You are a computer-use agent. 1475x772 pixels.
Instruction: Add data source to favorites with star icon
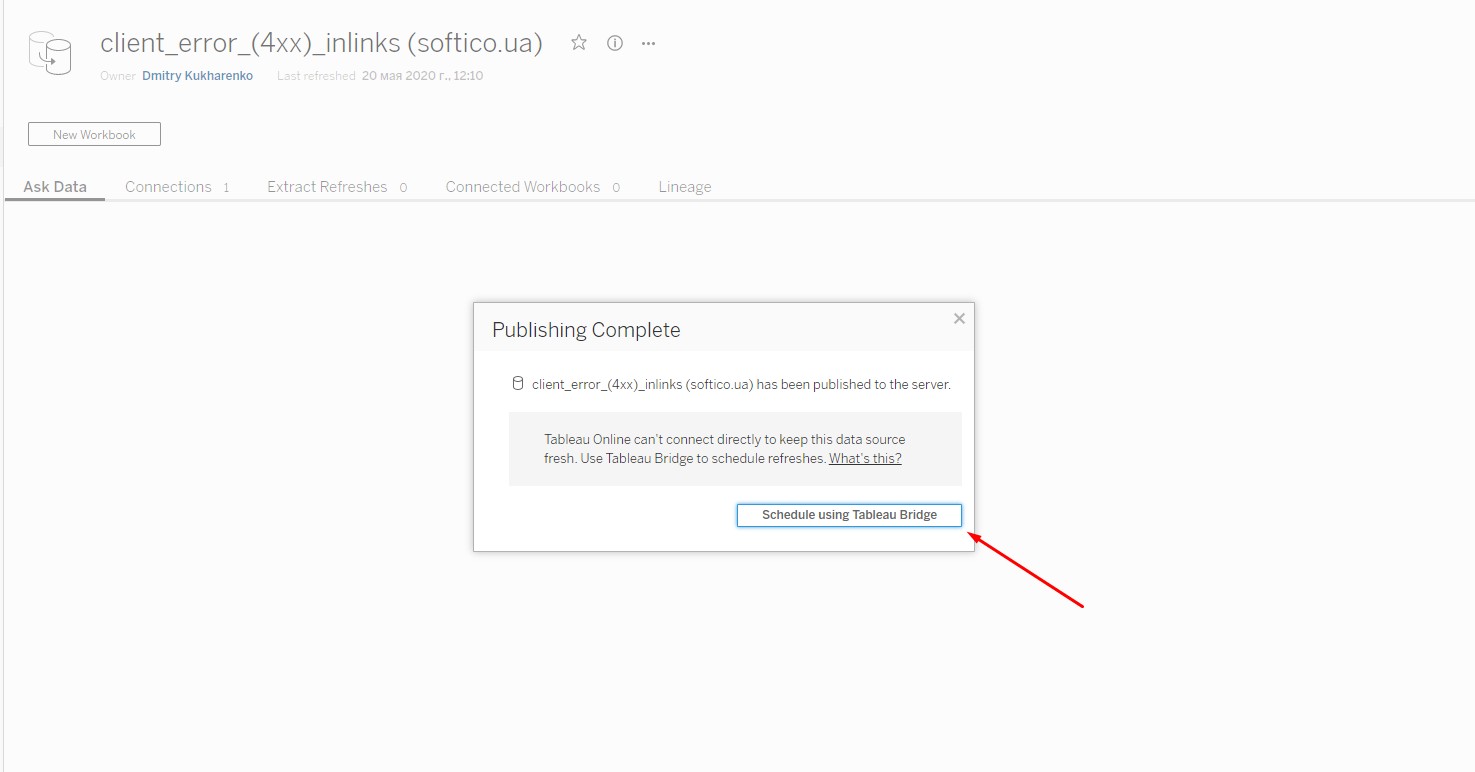tap(578, 43)
